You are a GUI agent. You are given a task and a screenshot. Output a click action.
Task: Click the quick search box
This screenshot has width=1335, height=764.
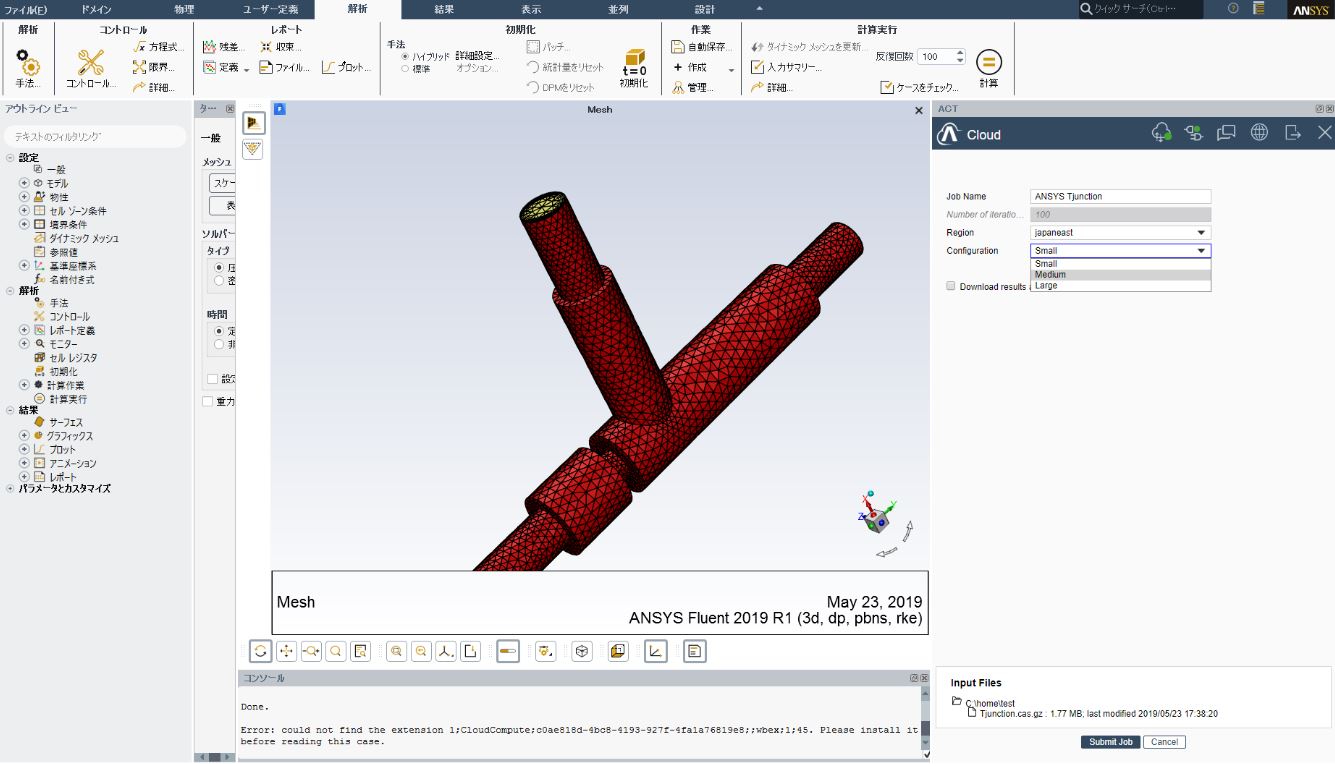tap(1140, 9)
